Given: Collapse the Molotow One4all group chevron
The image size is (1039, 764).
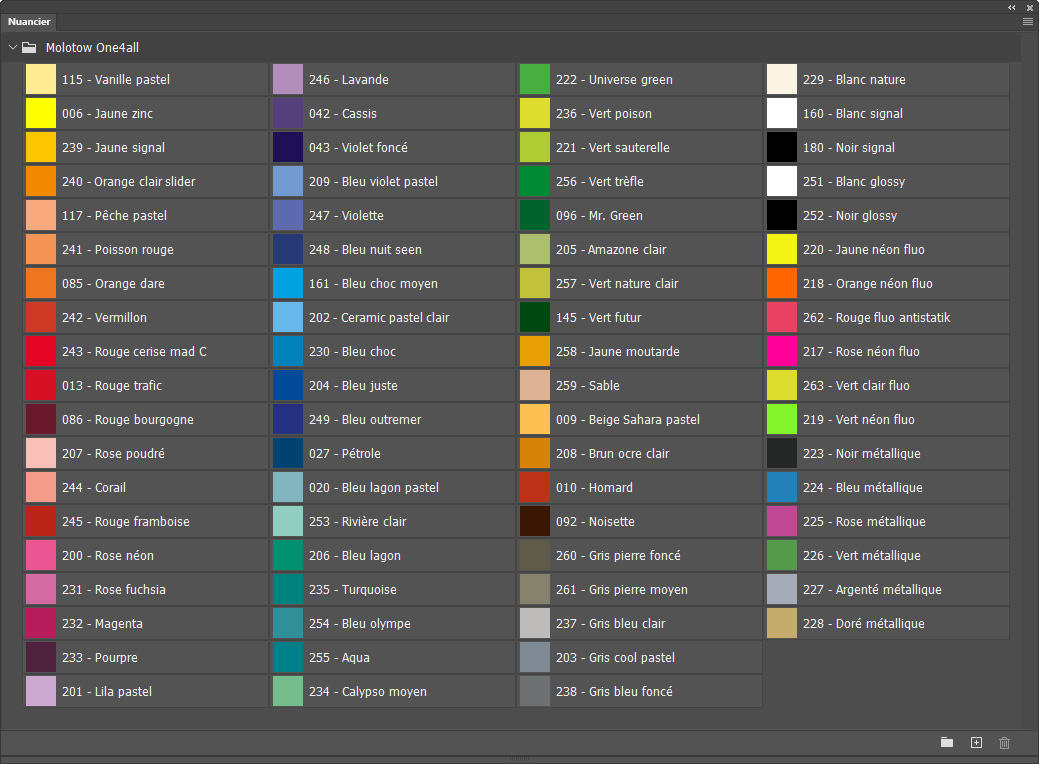Looking at the screenshot, I should pos(13,48).
